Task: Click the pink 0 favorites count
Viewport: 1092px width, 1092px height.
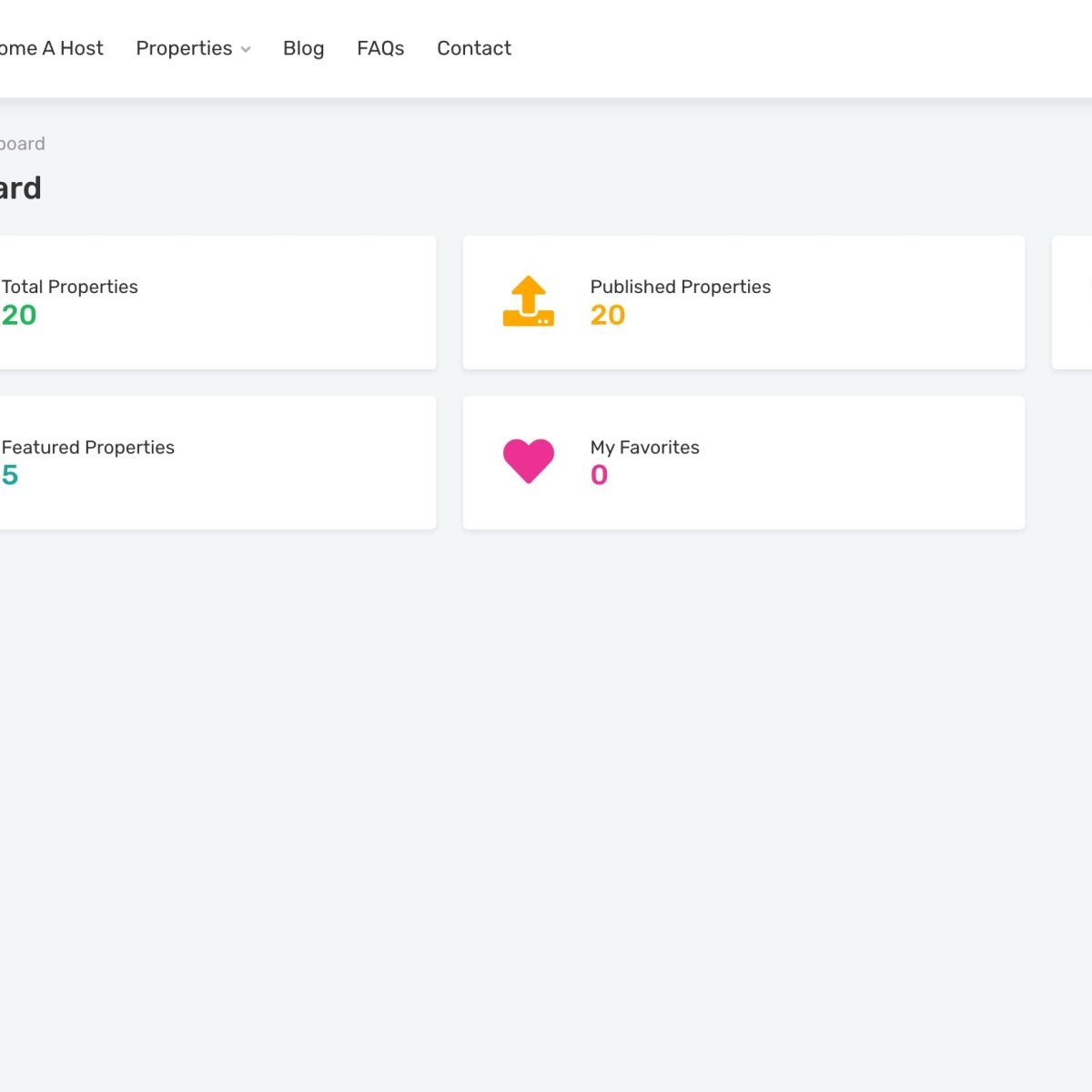Action: tap(599, 475)
